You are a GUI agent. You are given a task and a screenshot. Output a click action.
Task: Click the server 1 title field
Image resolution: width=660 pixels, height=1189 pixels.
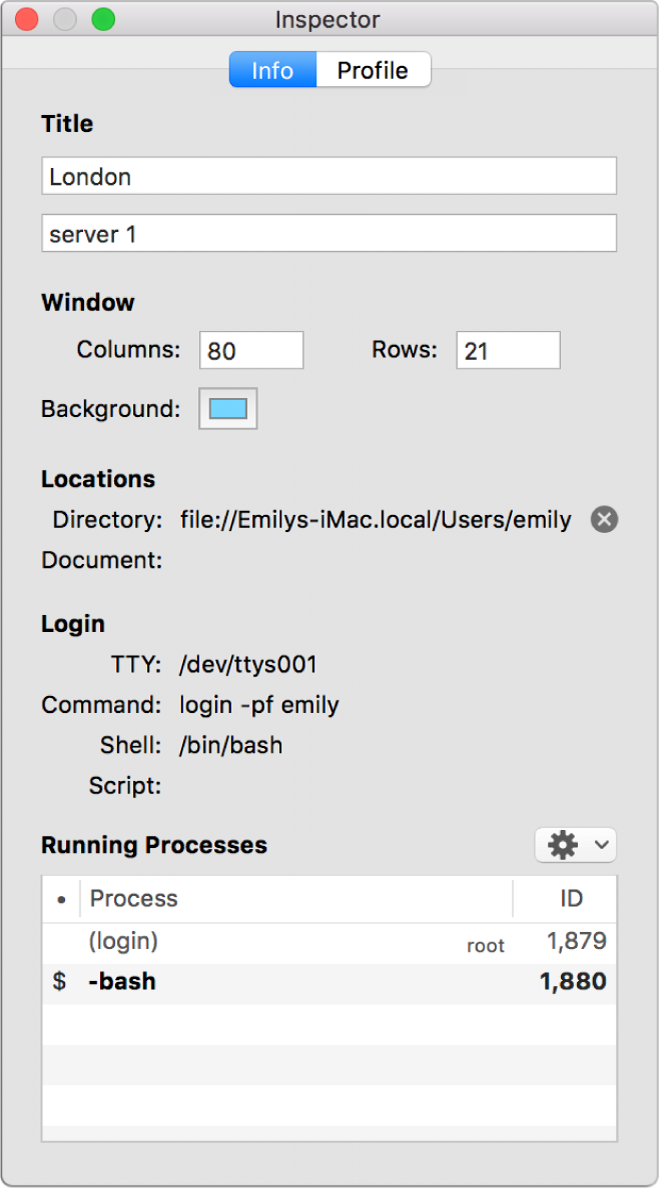pos(329,235)
